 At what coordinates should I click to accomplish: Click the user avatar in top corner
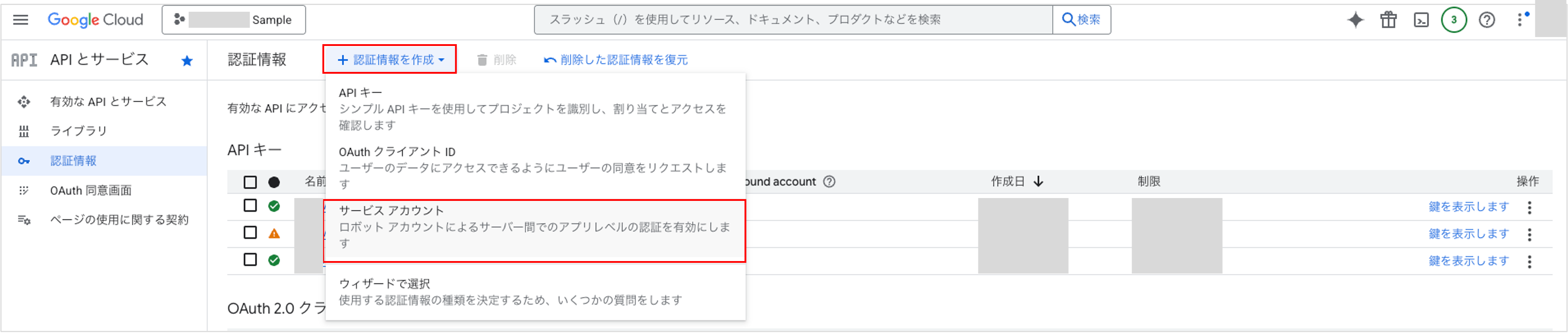coord(1551,20)
